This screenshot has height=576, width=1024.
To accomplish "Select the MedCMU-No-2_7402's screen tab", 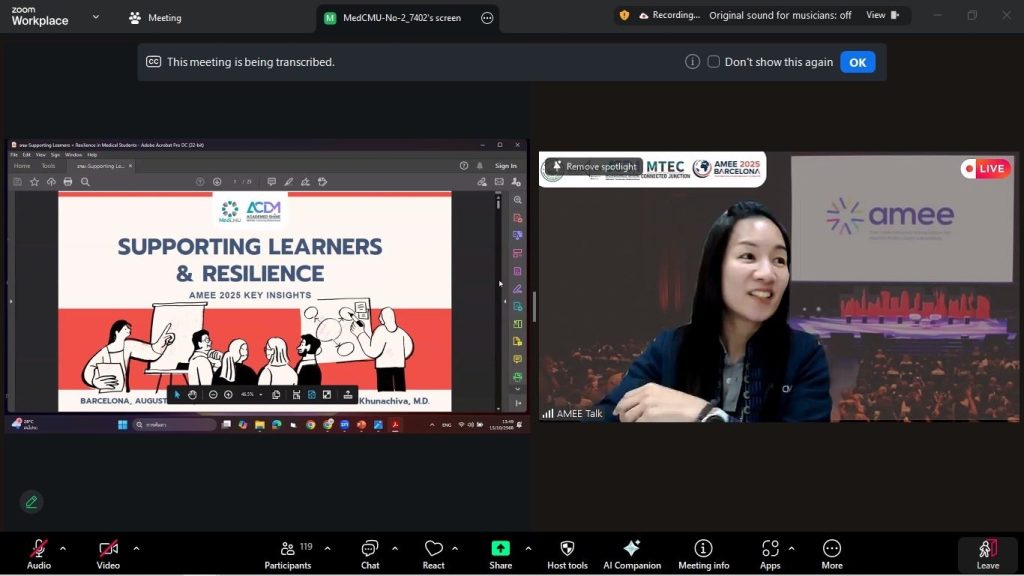I will coord(396,18).
